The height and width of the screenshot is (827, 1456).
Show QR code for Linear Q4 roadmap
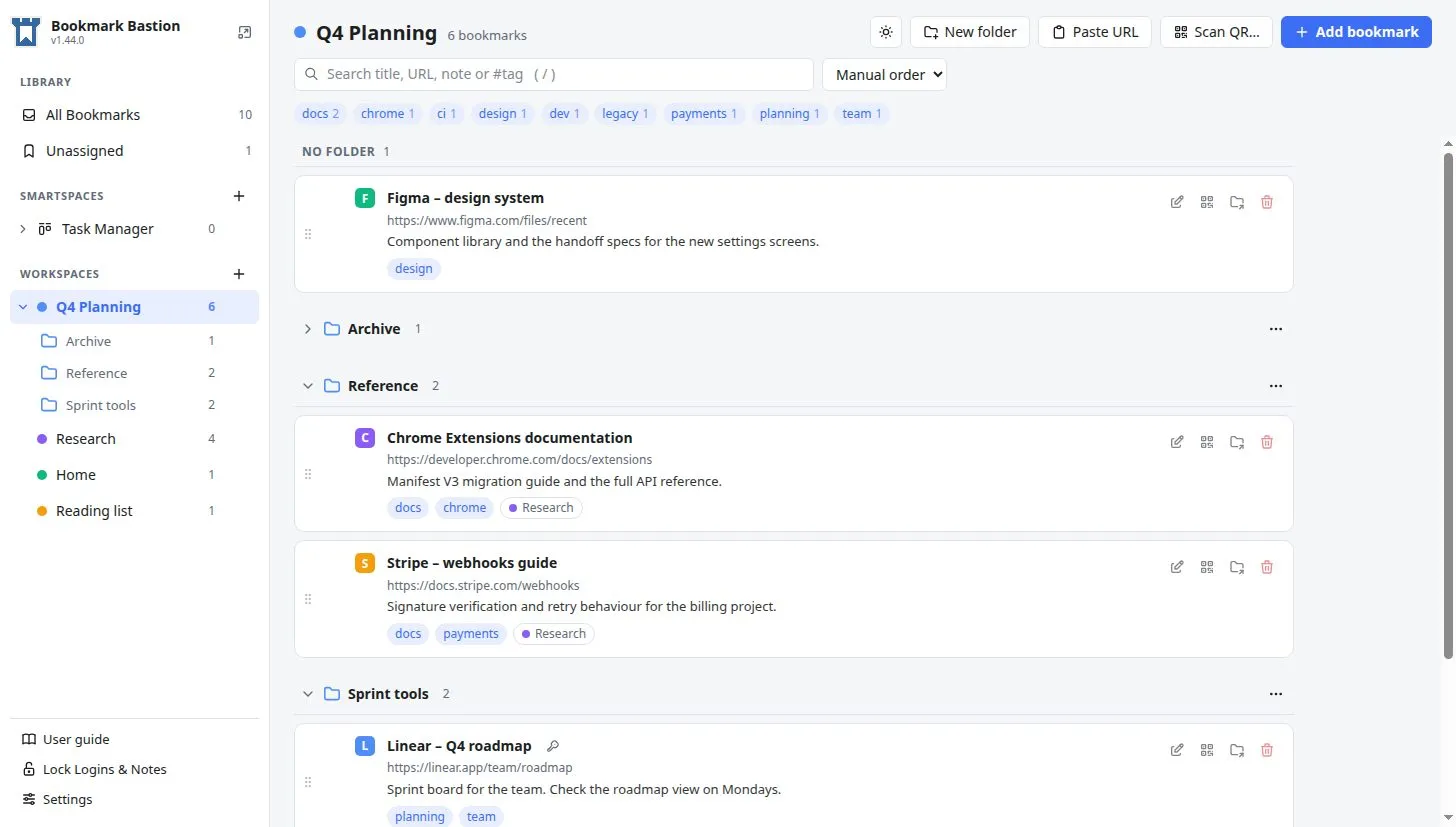click(x=1207, y=750)
